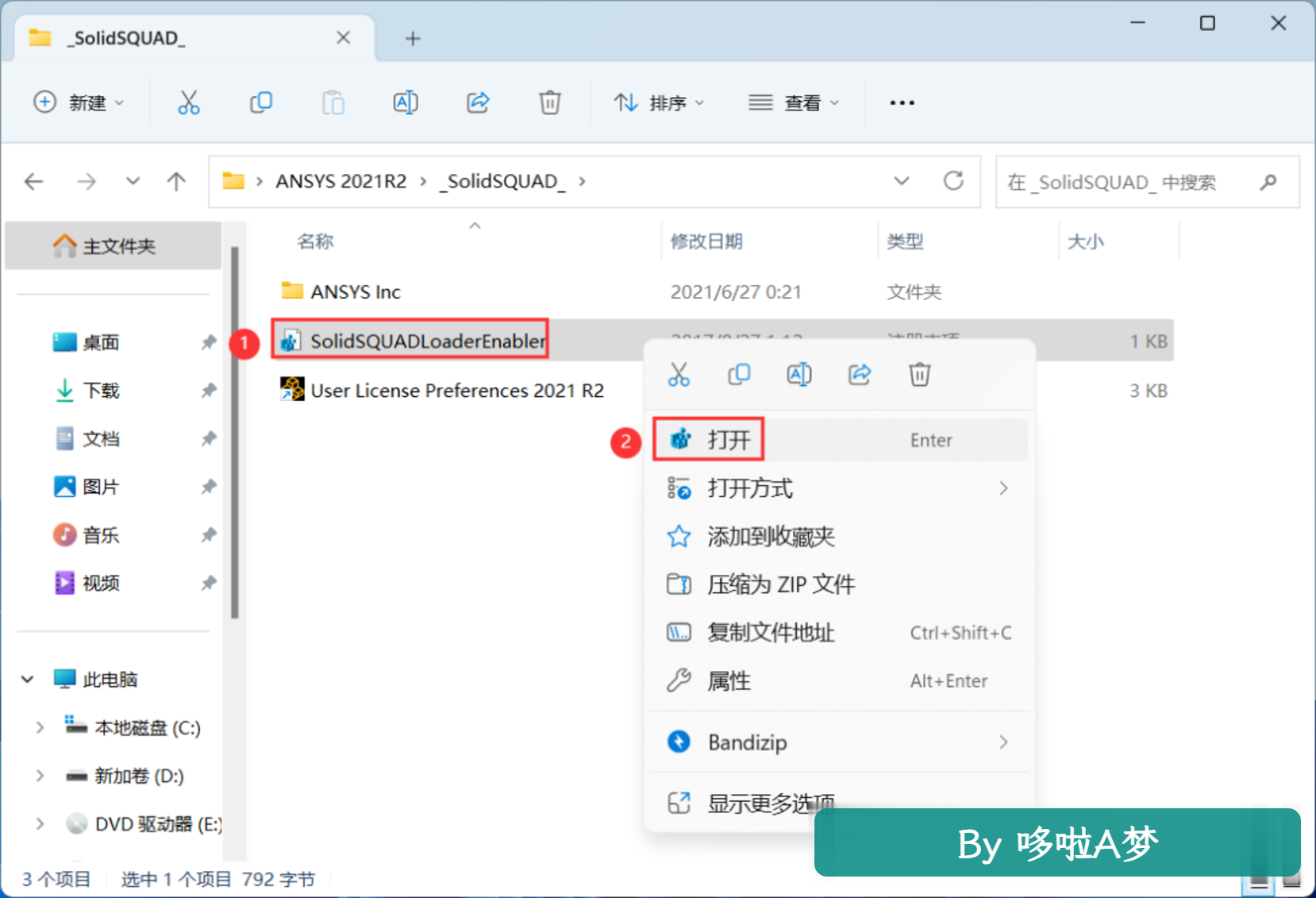Viewport: 1316px width, 898px height.
Task: Click the Paste icon in the top toolbar
Action: 333,102
